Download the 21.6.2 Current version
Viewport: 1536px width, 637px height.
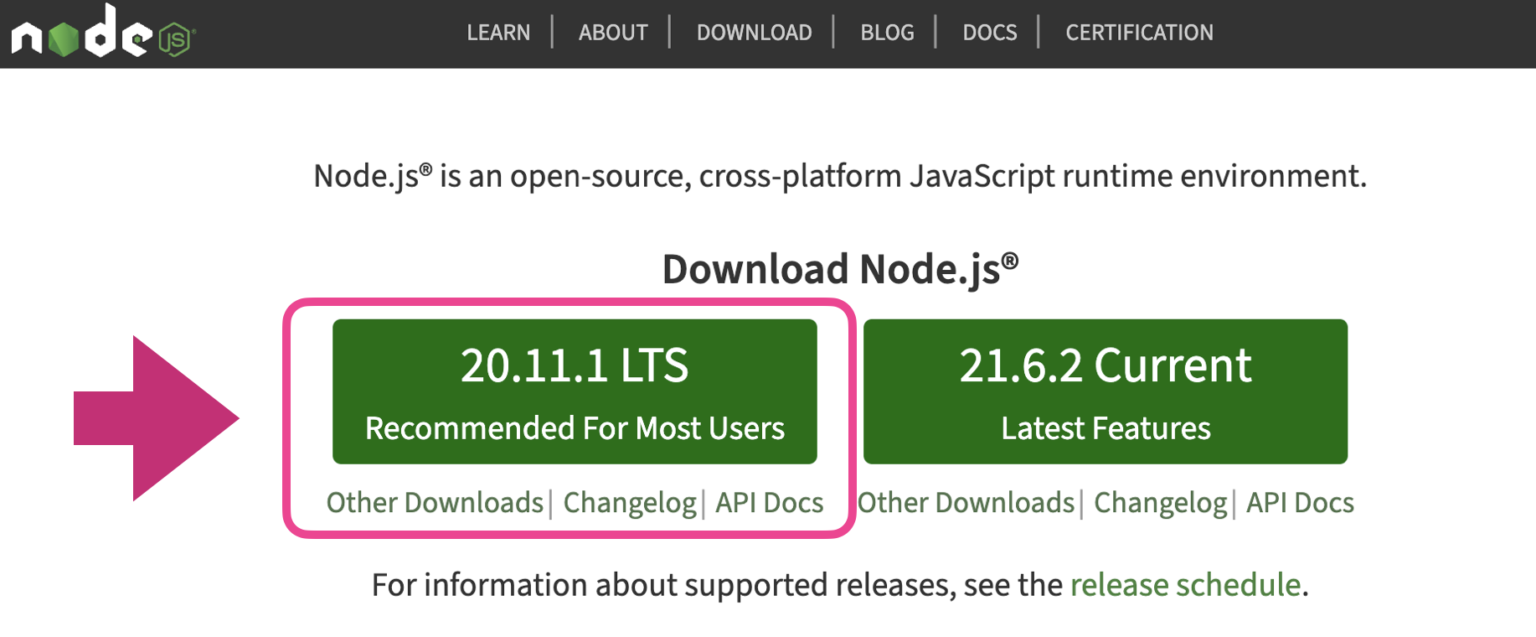pyautogui.click(x=1105, y=392)
